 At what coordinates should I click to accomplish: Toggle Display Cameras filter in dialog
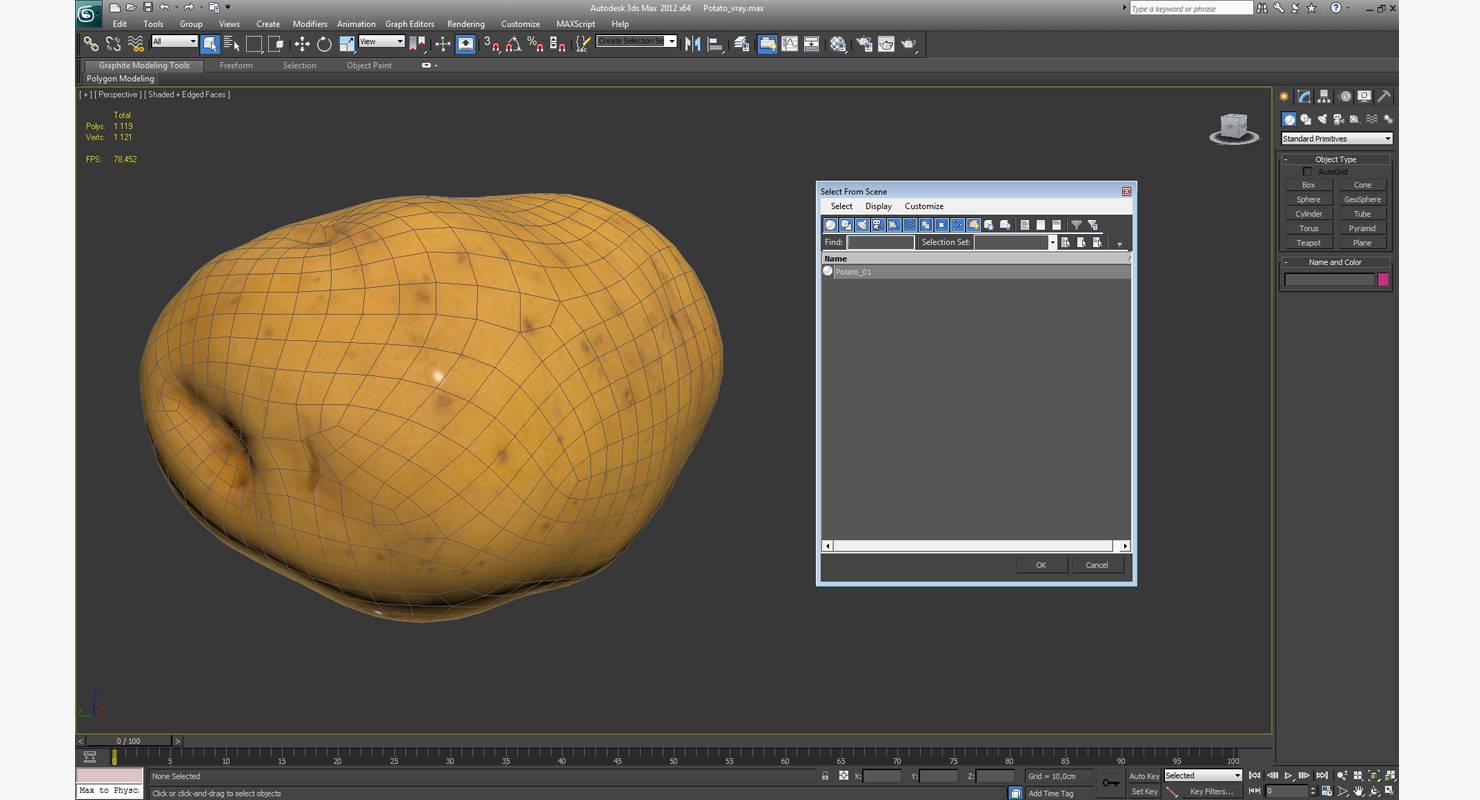pos(878,225)
